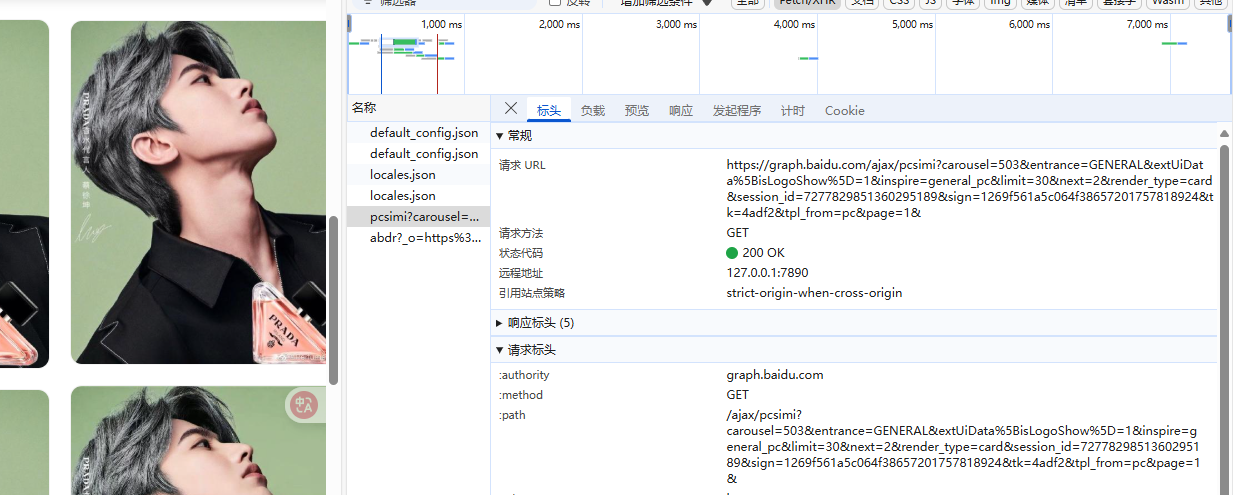Select the pcsimi?carousel= request row
The height and width of the screenshot is (495, 1233).
[x=418, y=217]
